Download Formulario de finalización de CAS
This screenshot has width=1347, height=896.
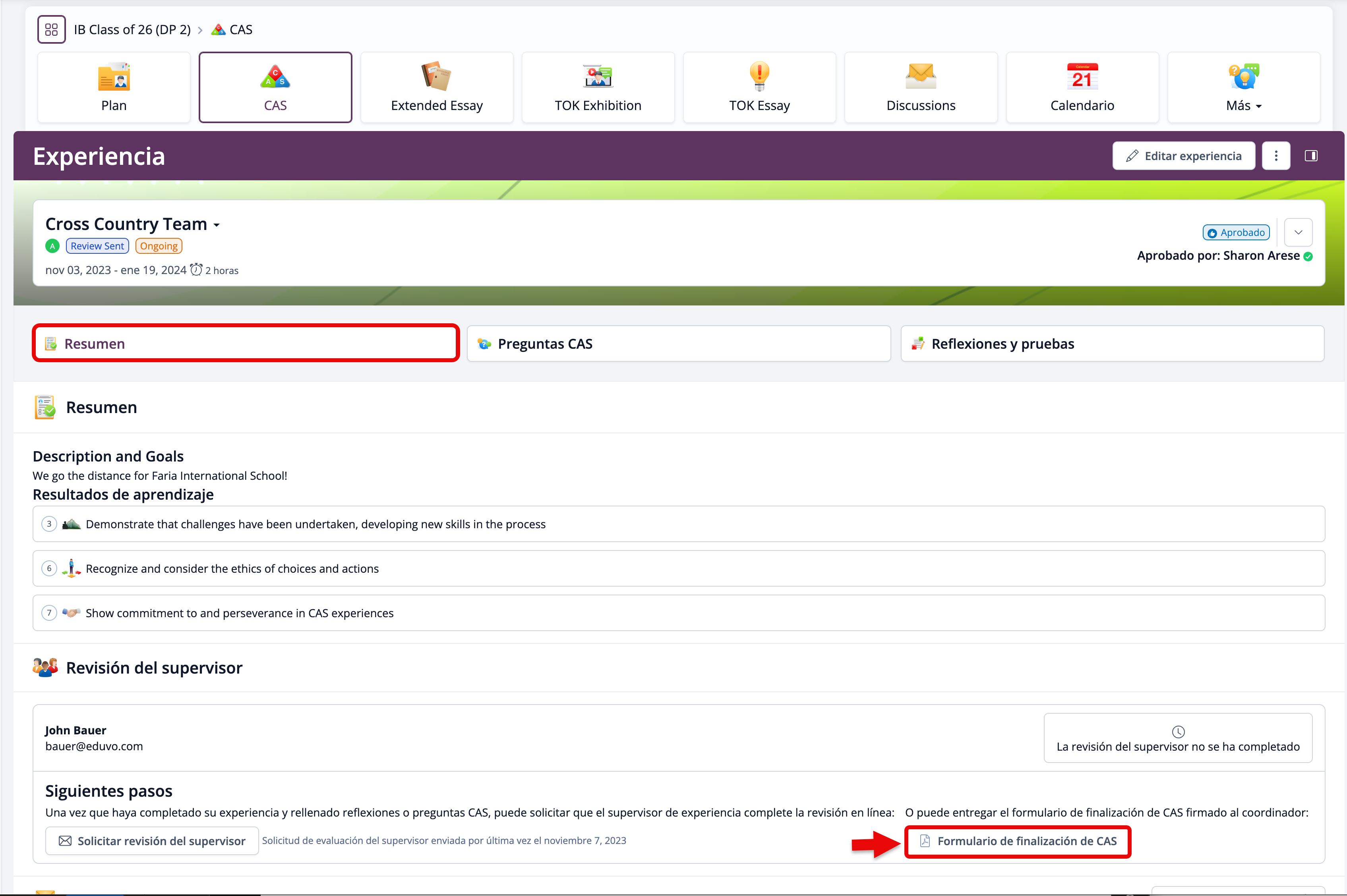point(1018,841)
